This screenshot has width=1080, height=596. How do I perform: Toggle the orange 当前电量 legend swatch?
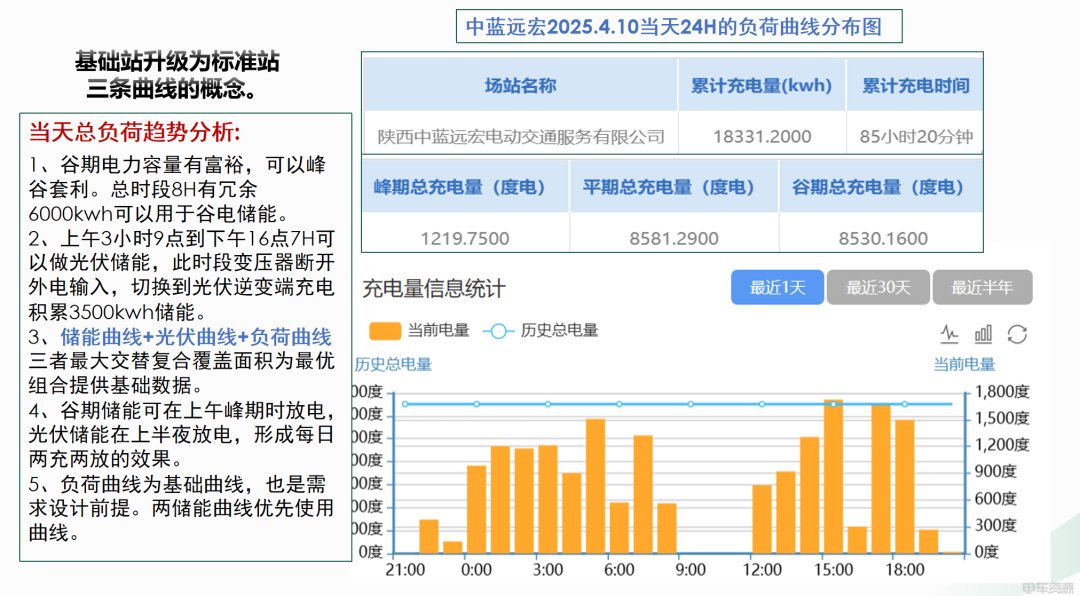click(385, 331)
